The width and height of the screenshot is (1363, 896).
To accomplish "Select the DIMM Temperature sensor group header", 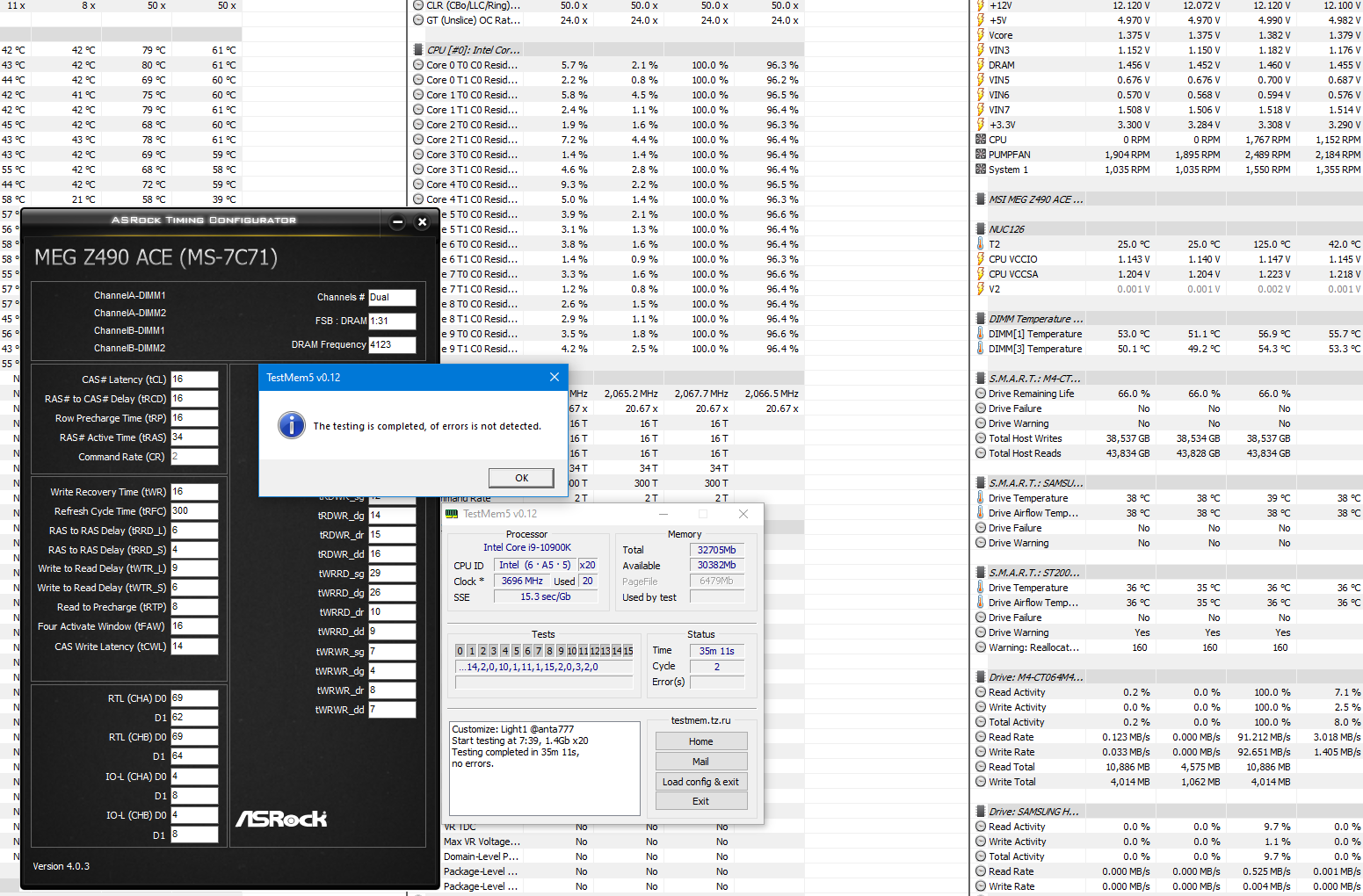I will pos(1035,319).
